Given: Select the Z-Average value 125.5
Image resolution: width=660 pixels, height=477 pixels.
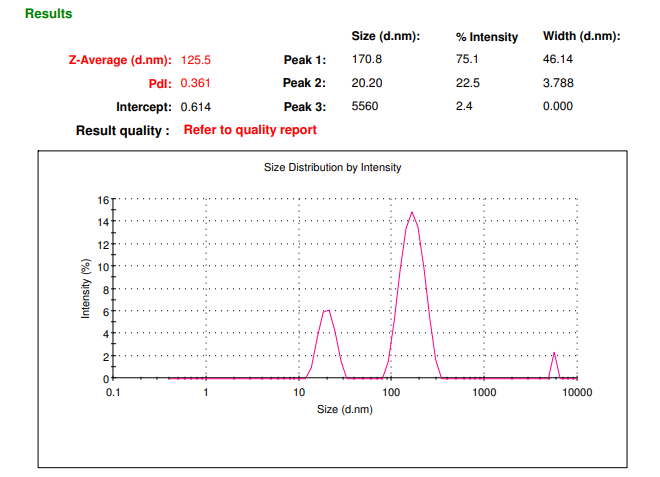Looking at the screenshot, I should pos(196,60).
